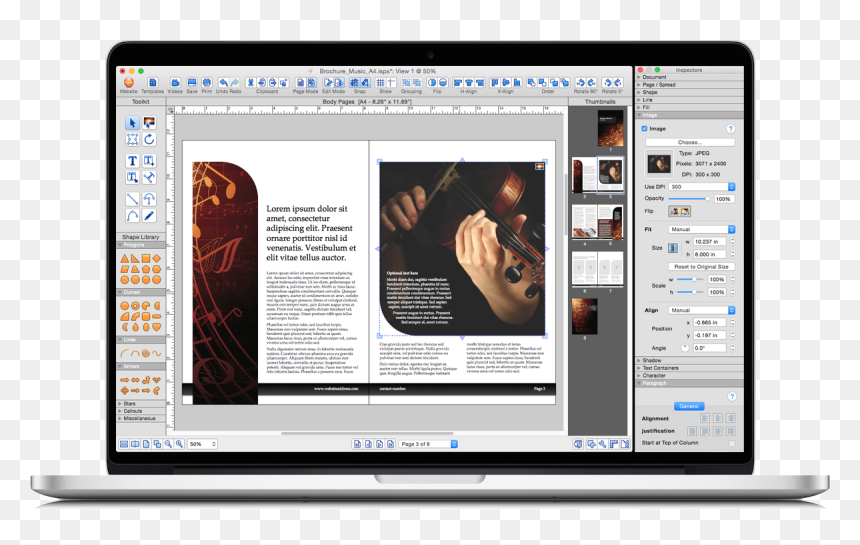Select the General tab in Paragraph inspector

689,406
